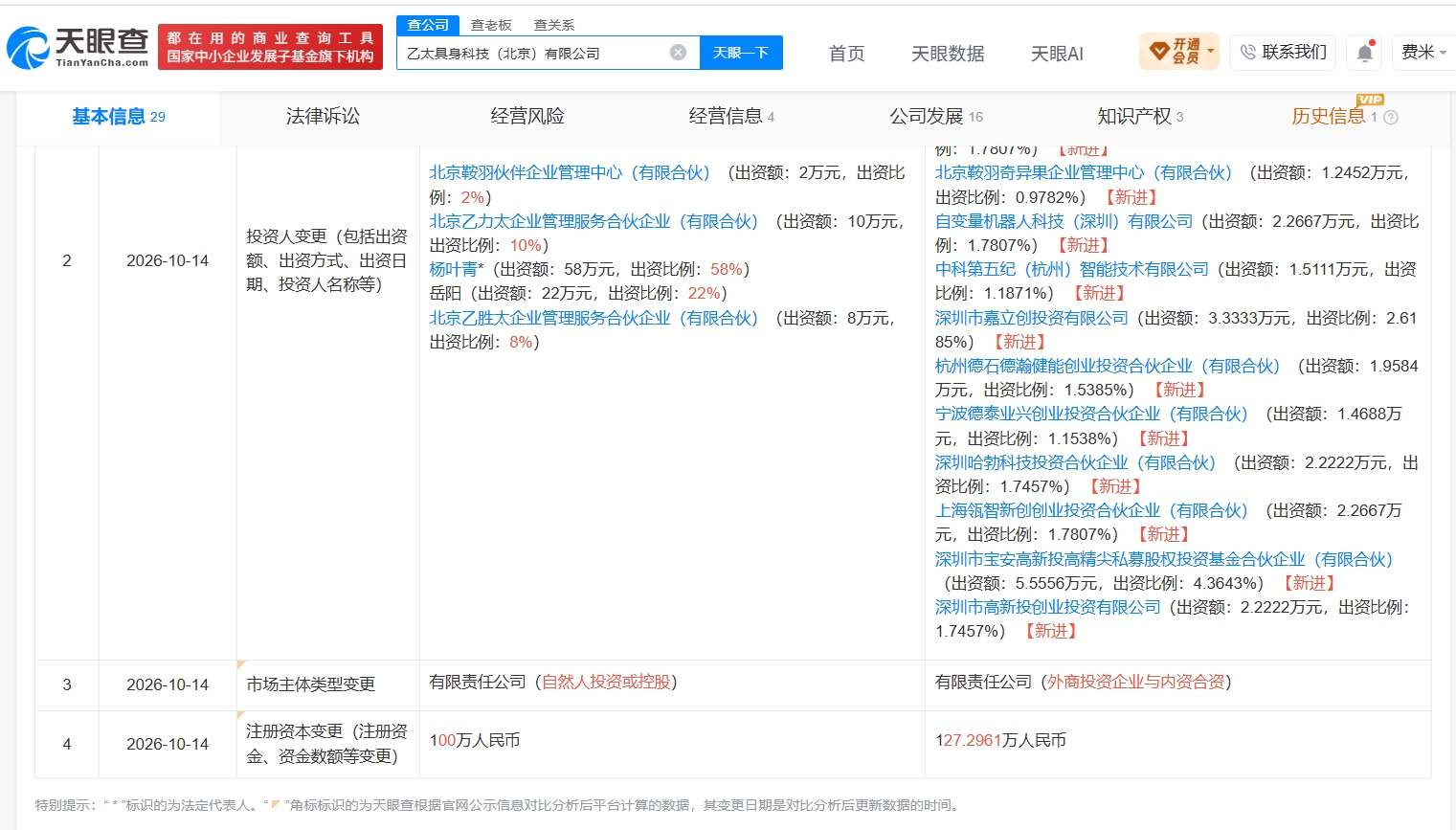Image resolution: width=1456 pixels, height=830 pixels.
Task: Open the 经营风险 tab
Action: coord(527,117)
